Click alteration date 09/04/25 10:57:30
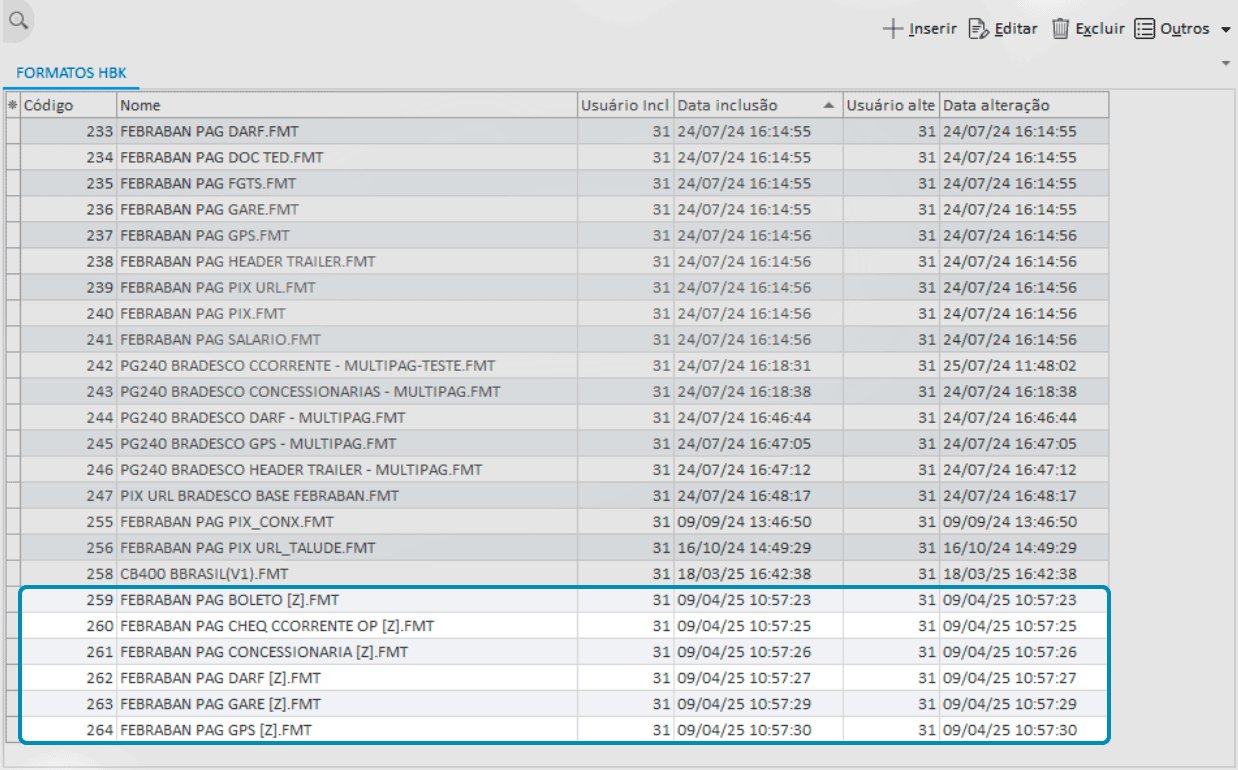The image size is (1238, 770). tap(1024, 730)
